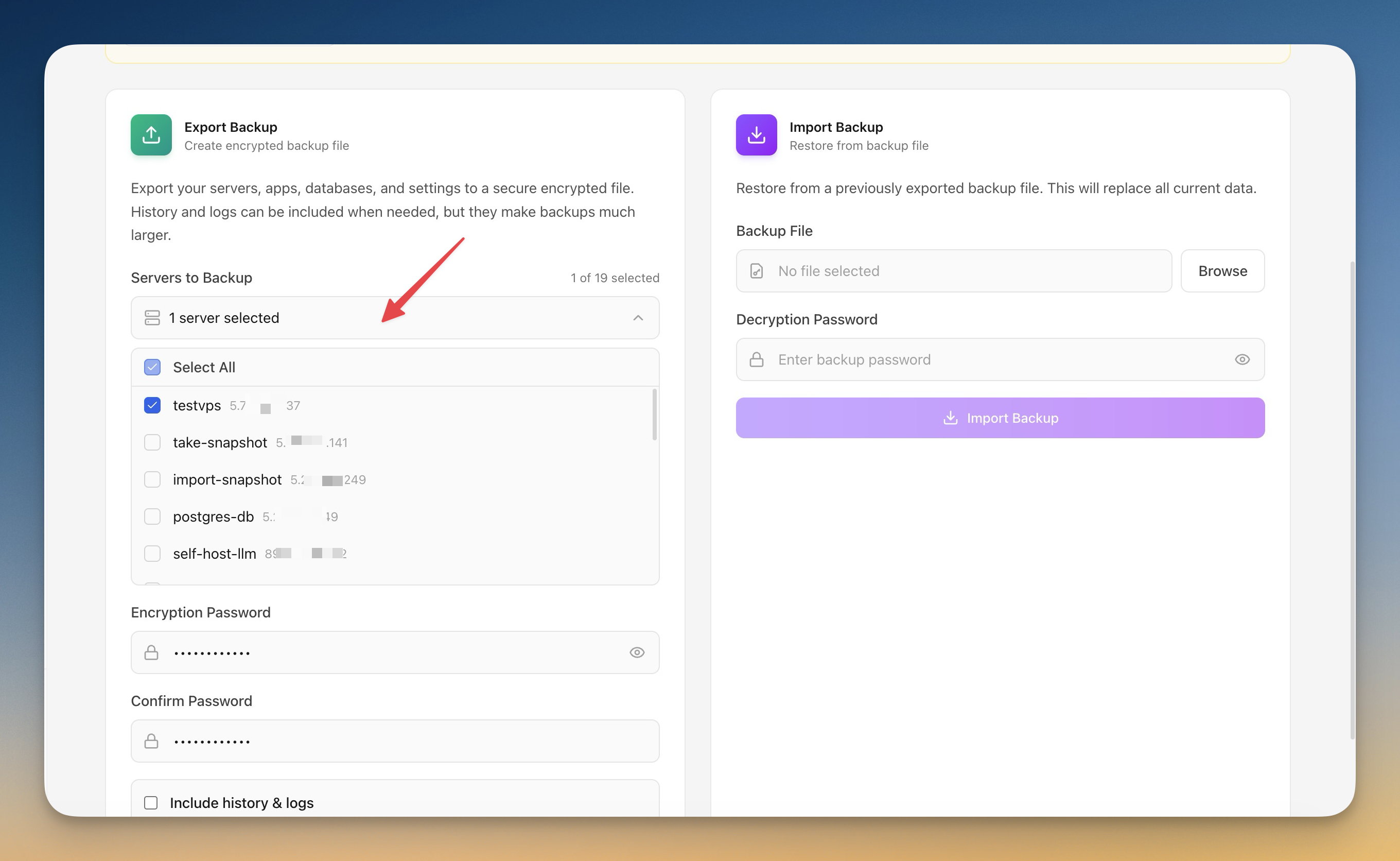Toggle the Select All checkbox
The image size is (1400, 861).
coord(152,367)
